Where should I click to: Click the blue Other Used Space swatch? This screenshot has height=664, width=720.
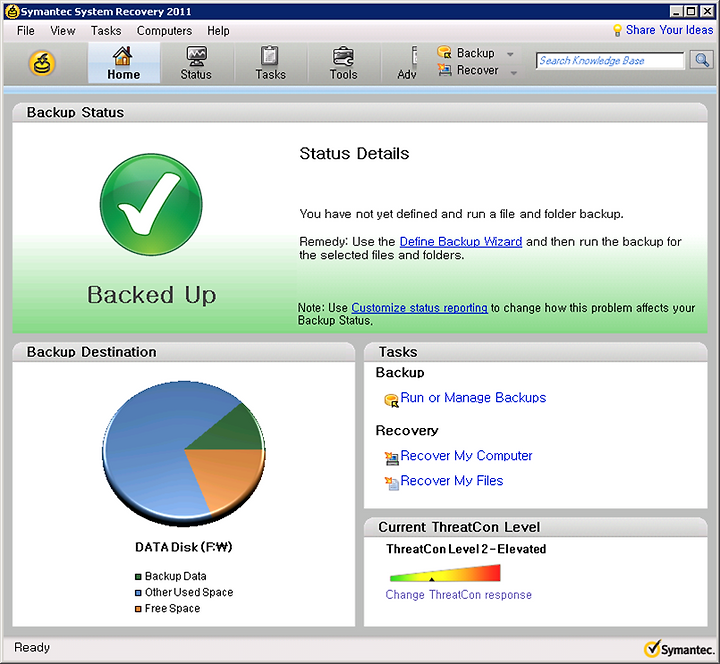coord(138,593)
